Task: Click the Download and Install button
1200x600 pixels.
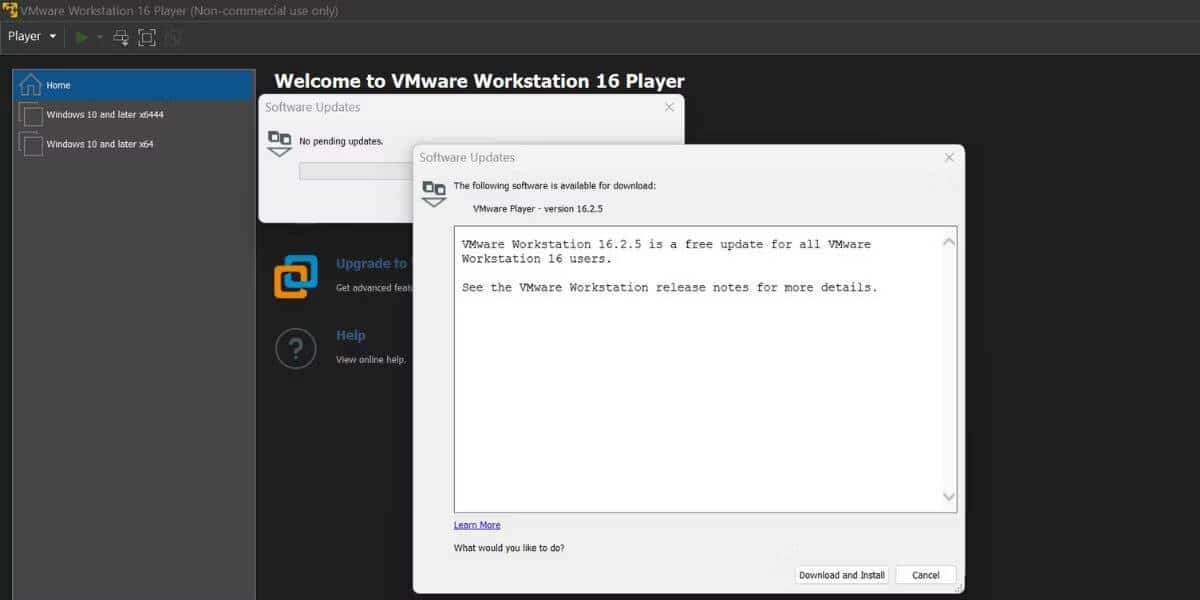Action: pos(841,574)
